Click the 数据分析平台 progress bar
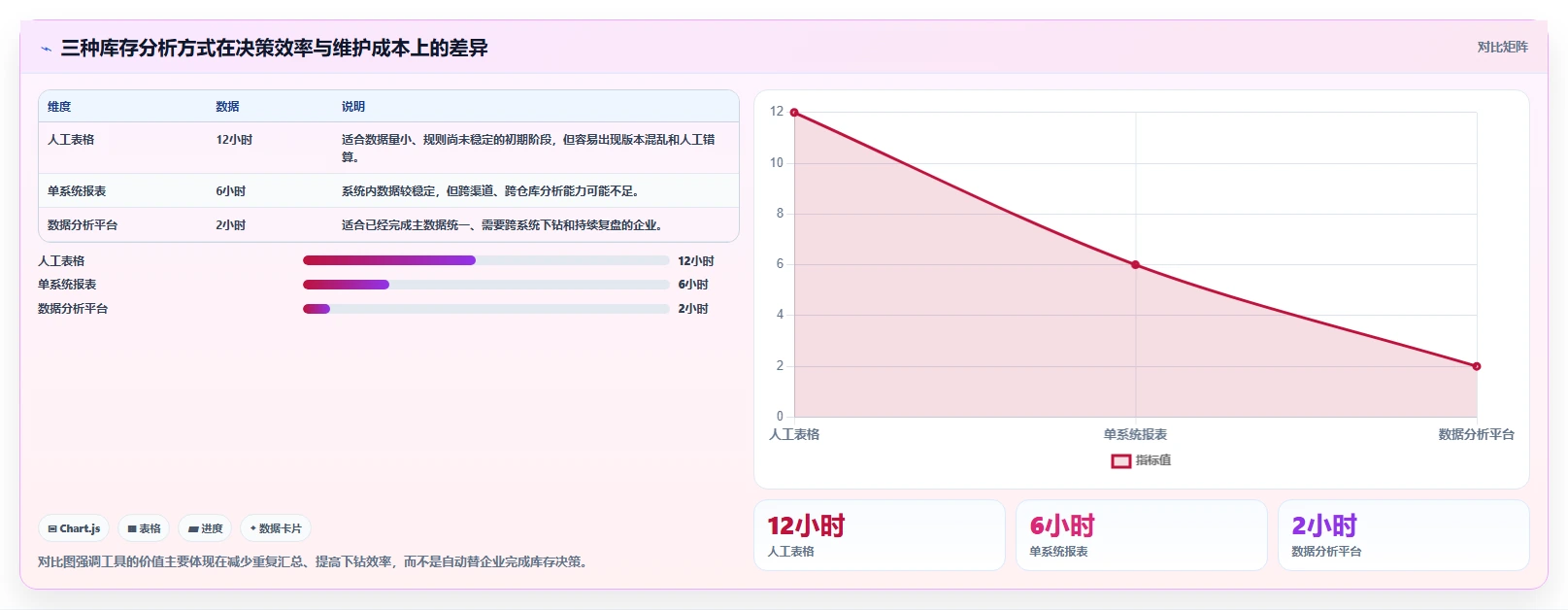The image size is (1568, 610). (x=486, y=309)
